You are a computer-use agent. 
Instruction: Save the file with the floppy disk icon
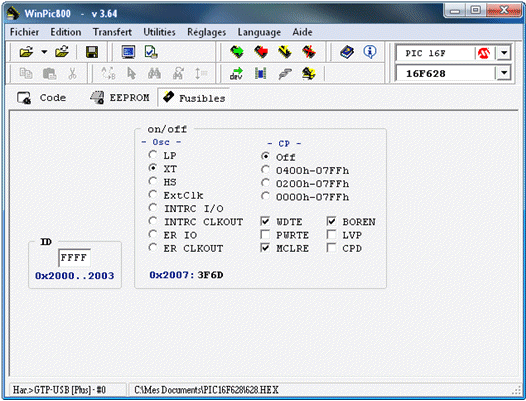92,52
